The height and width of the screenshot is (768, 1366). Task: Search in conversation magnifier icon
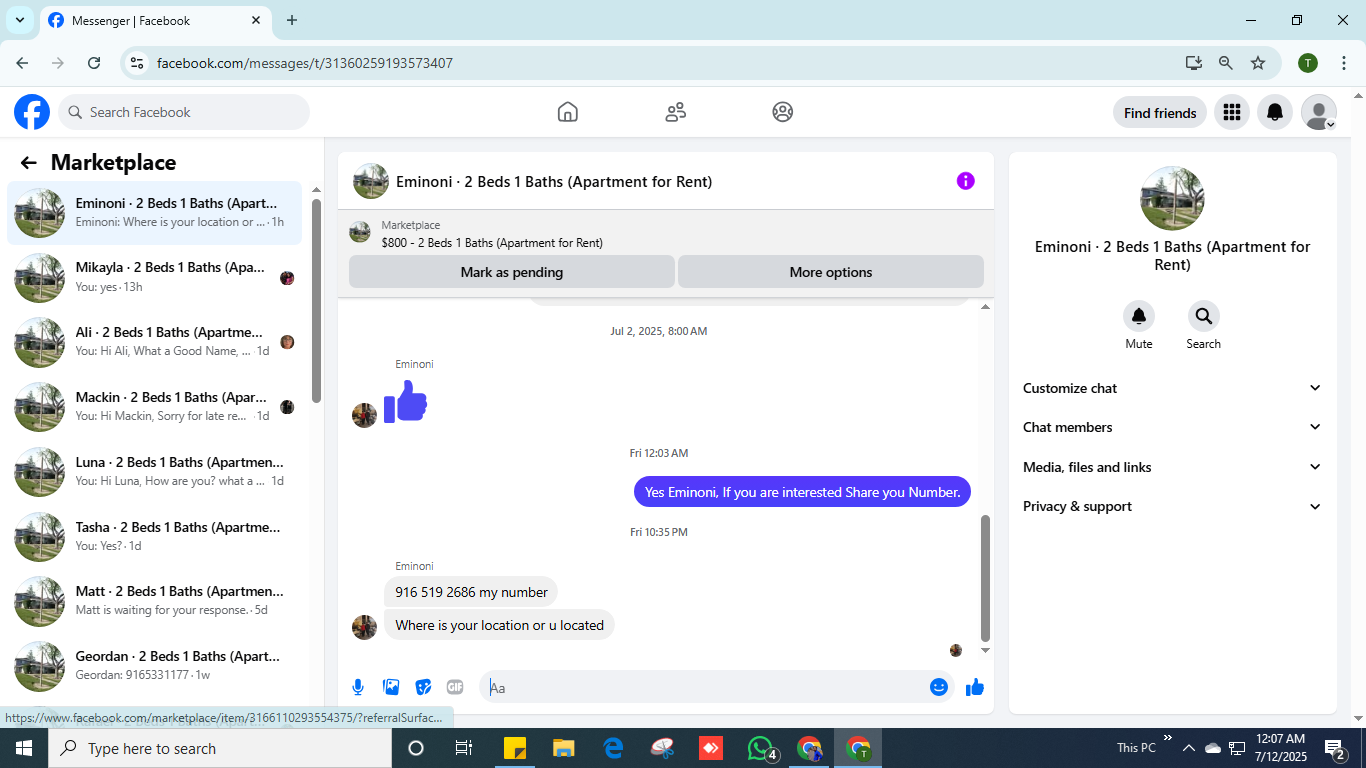point(1204,316)
